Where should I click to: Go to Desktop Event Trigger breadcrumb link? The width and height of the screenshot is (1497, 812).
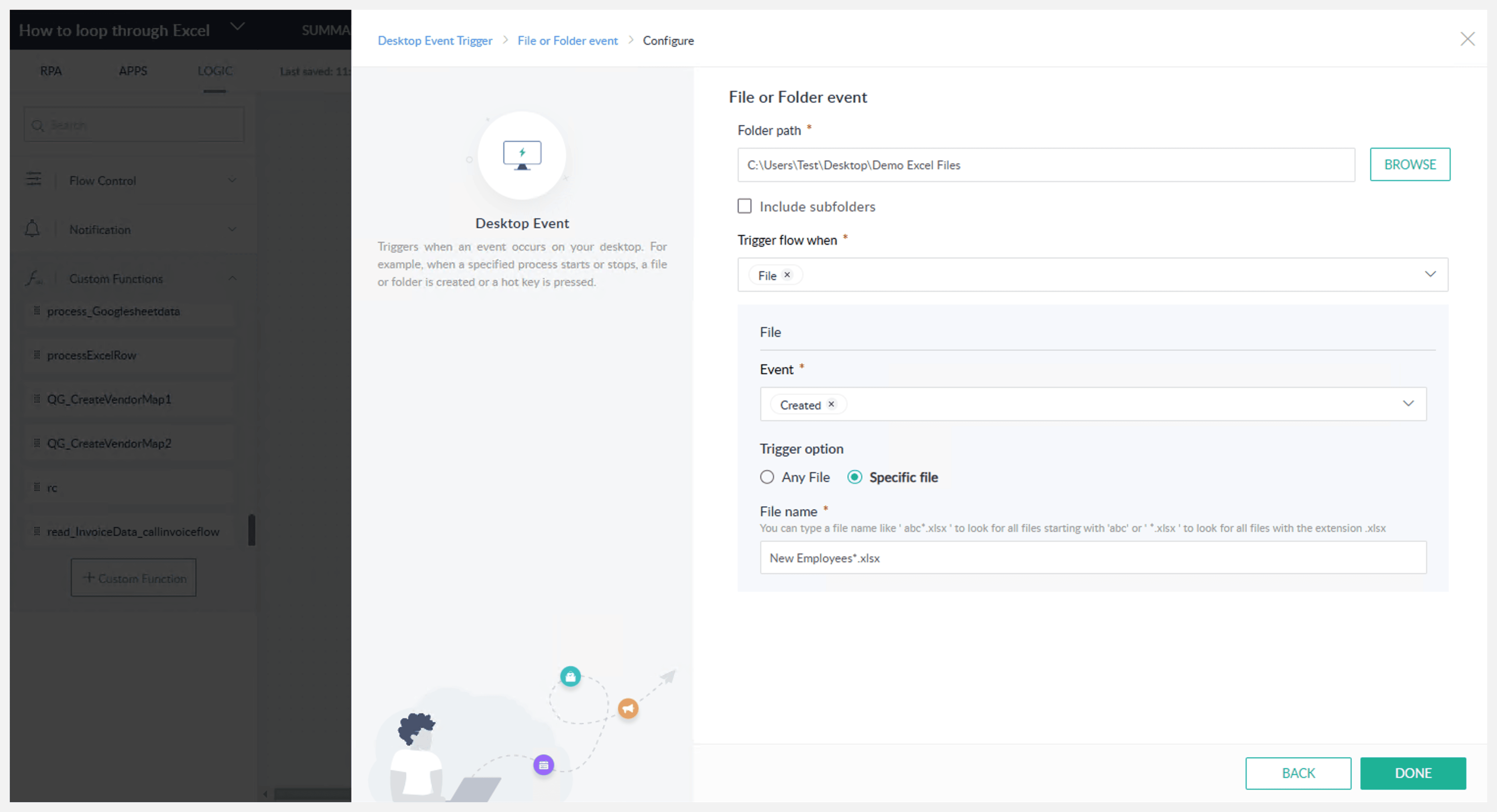[435, 41]
